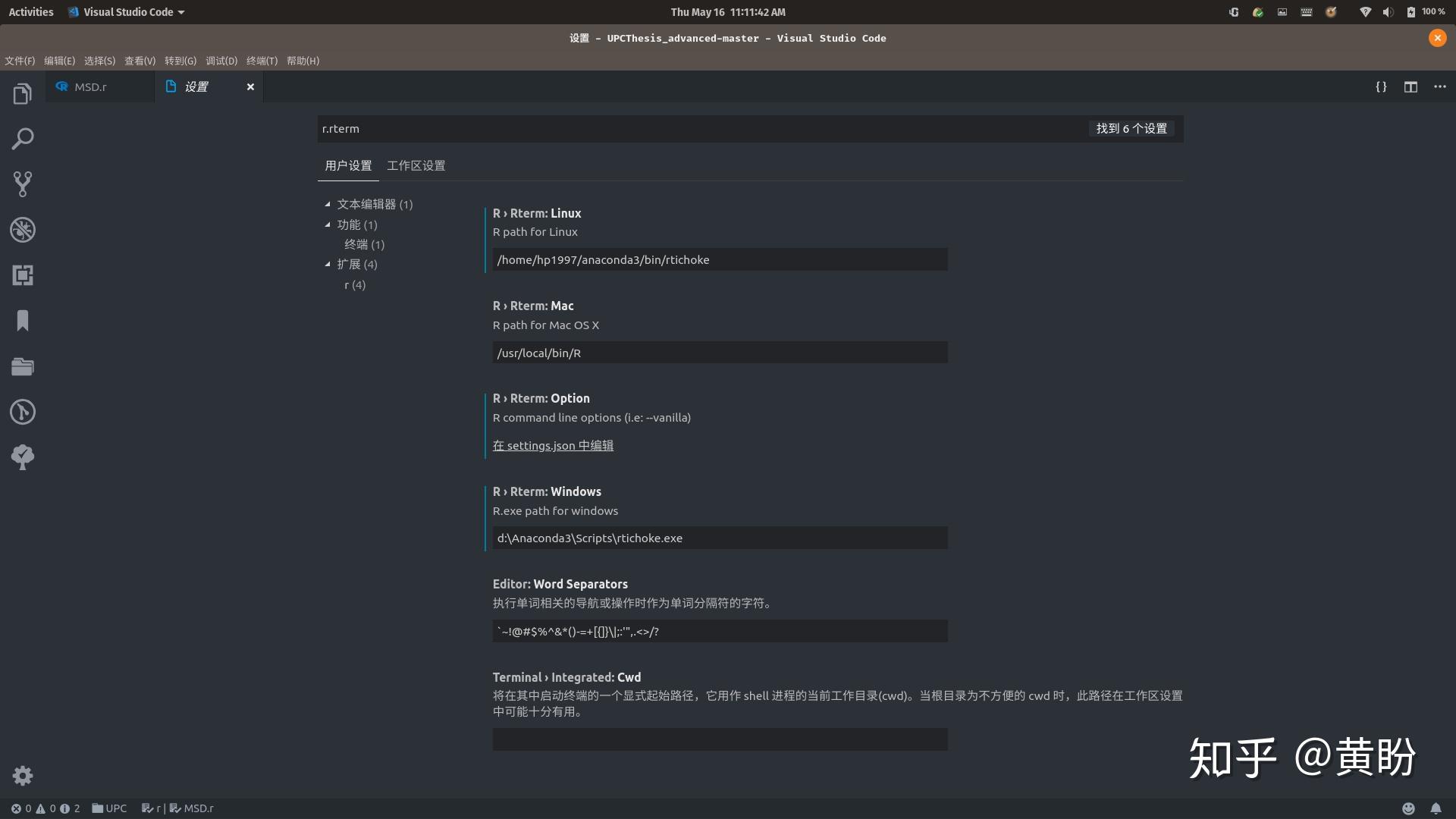This screenshot has height=819, width=1456.
Task: Click the notifications bell in the status bar
Action: 1436,808
